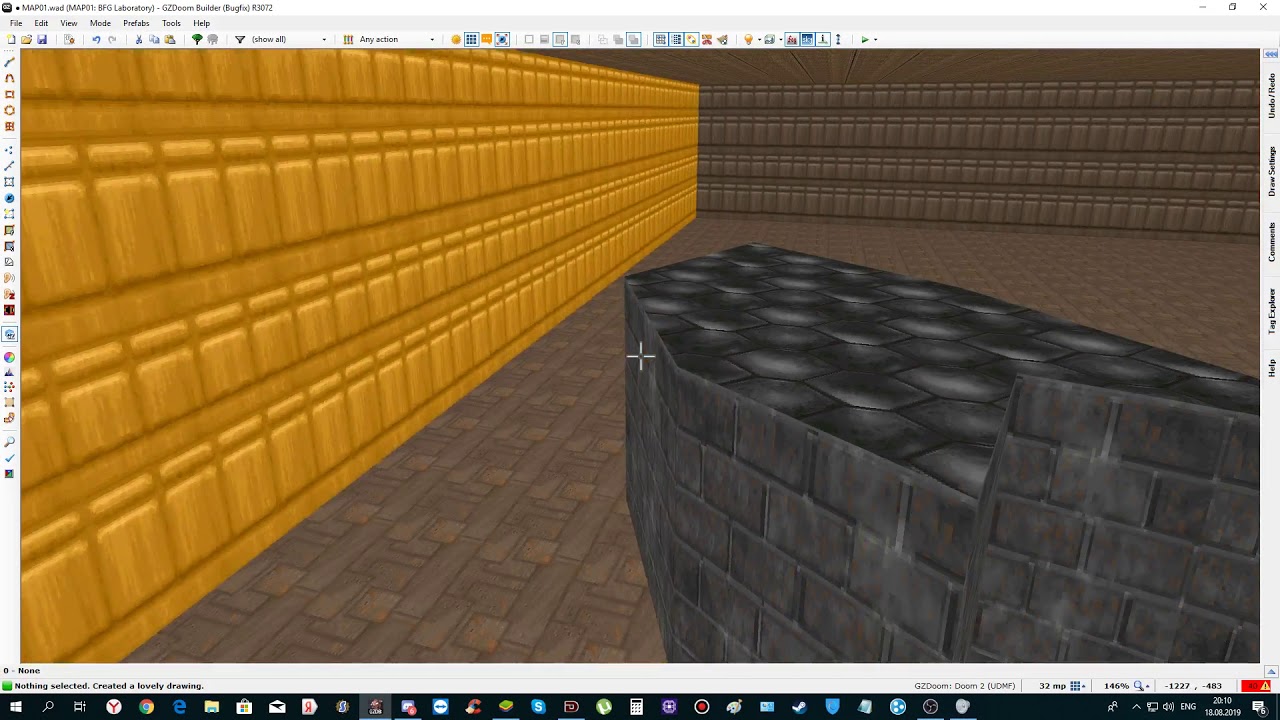Redo the last undone action
Viewport: 1280px width, 720px height.
click(112, 39)
